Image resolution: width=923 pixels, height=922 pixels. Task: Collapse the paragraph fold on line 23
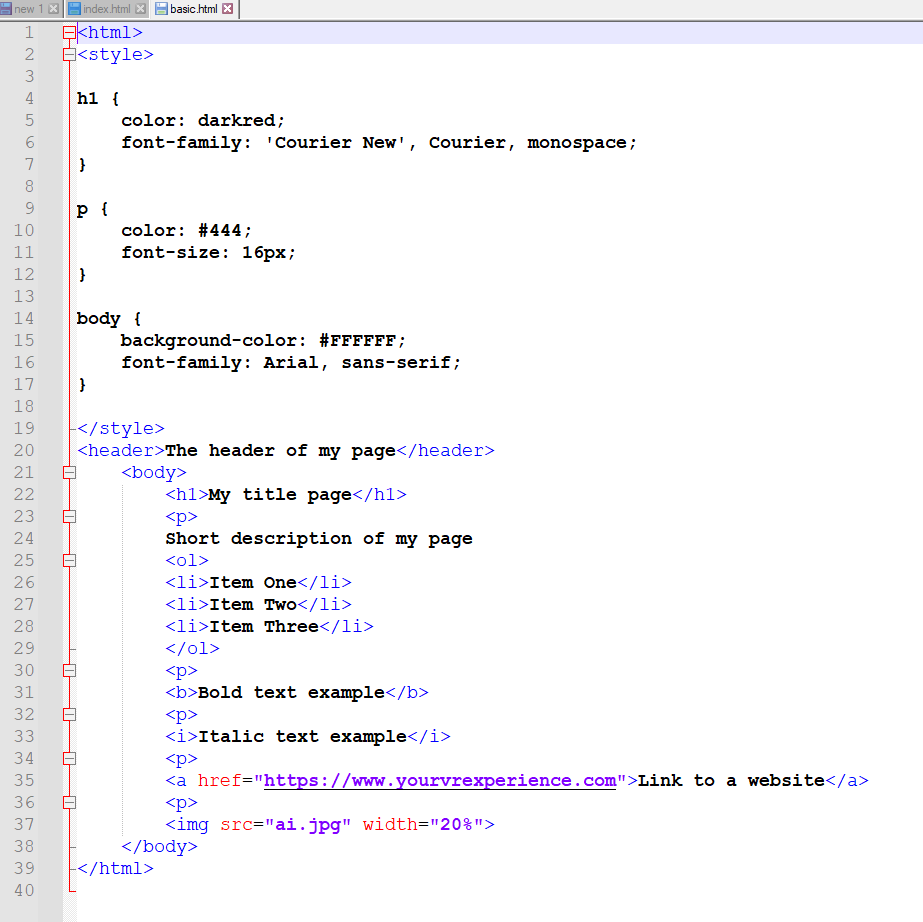click(x=69, y=517)
